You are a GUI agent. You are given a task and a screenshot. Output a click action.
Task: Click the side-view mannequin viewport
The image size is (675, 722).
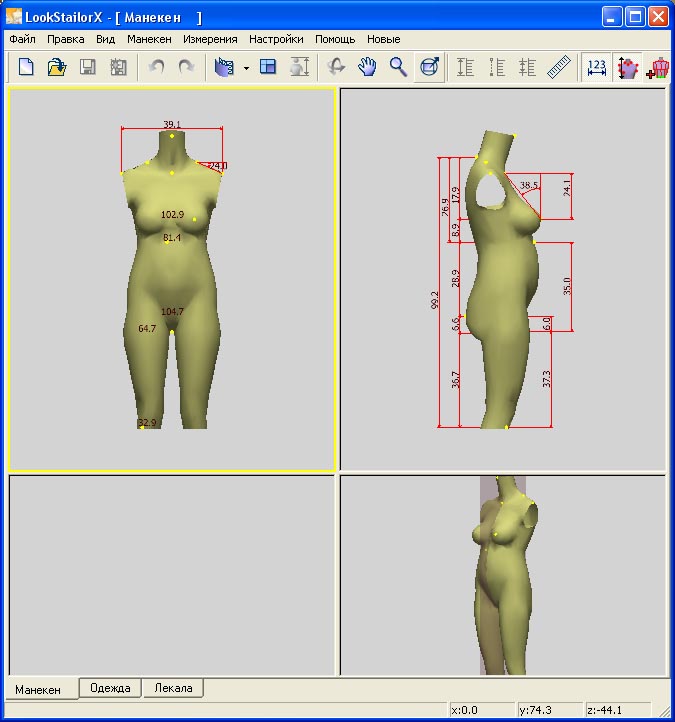[x=503, y=279]
